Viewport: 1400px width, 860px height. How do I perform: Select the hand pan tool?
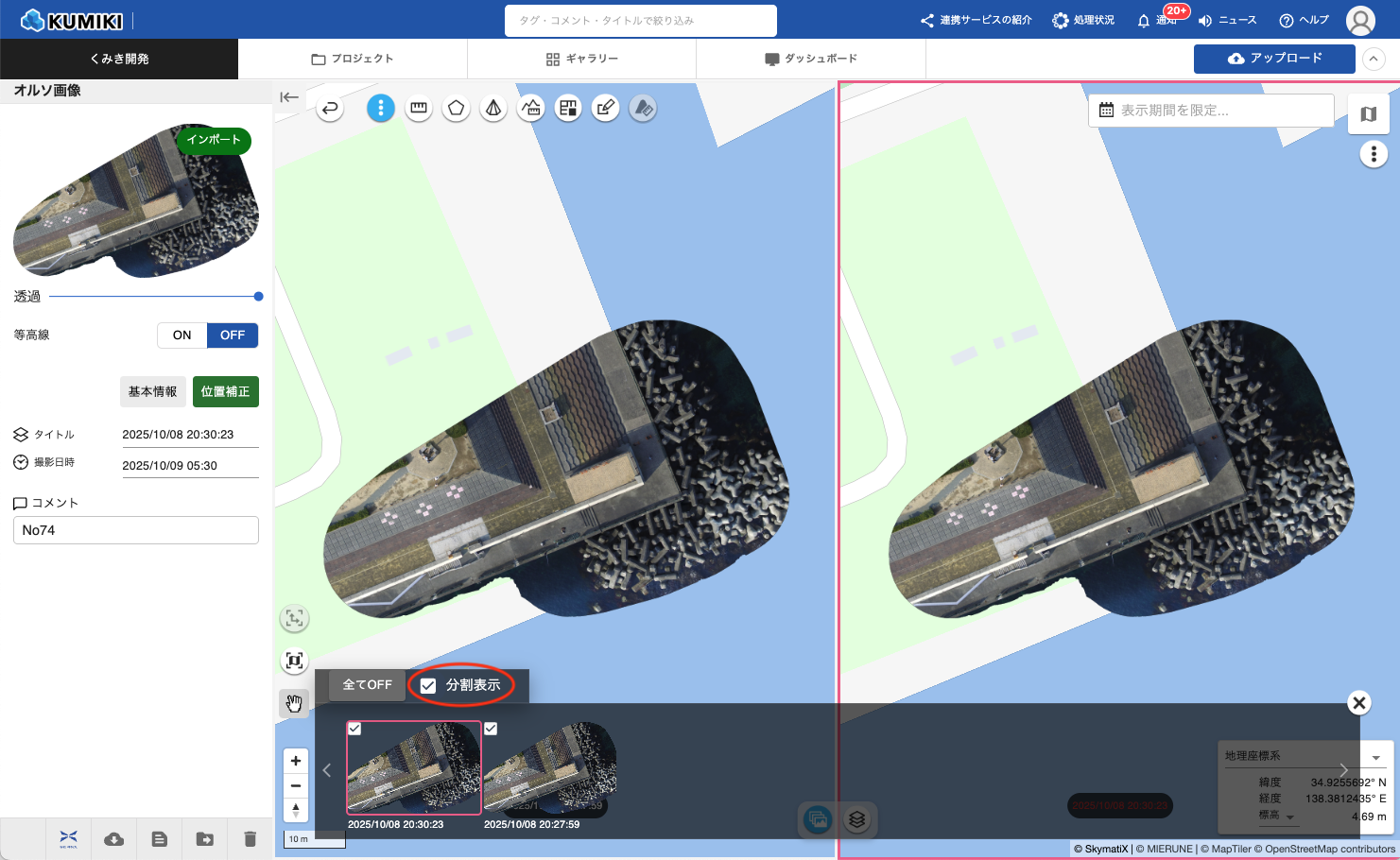coord(294,703)
